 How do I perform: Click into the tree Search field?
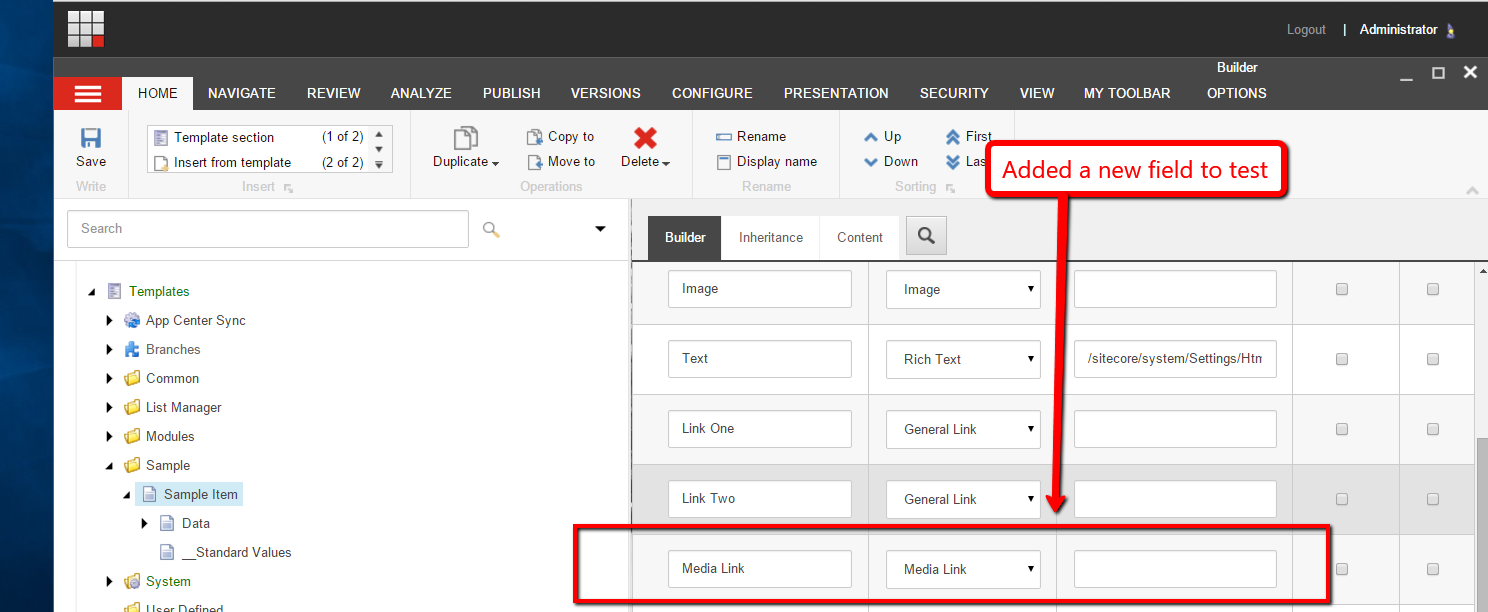tap(267, 229)
